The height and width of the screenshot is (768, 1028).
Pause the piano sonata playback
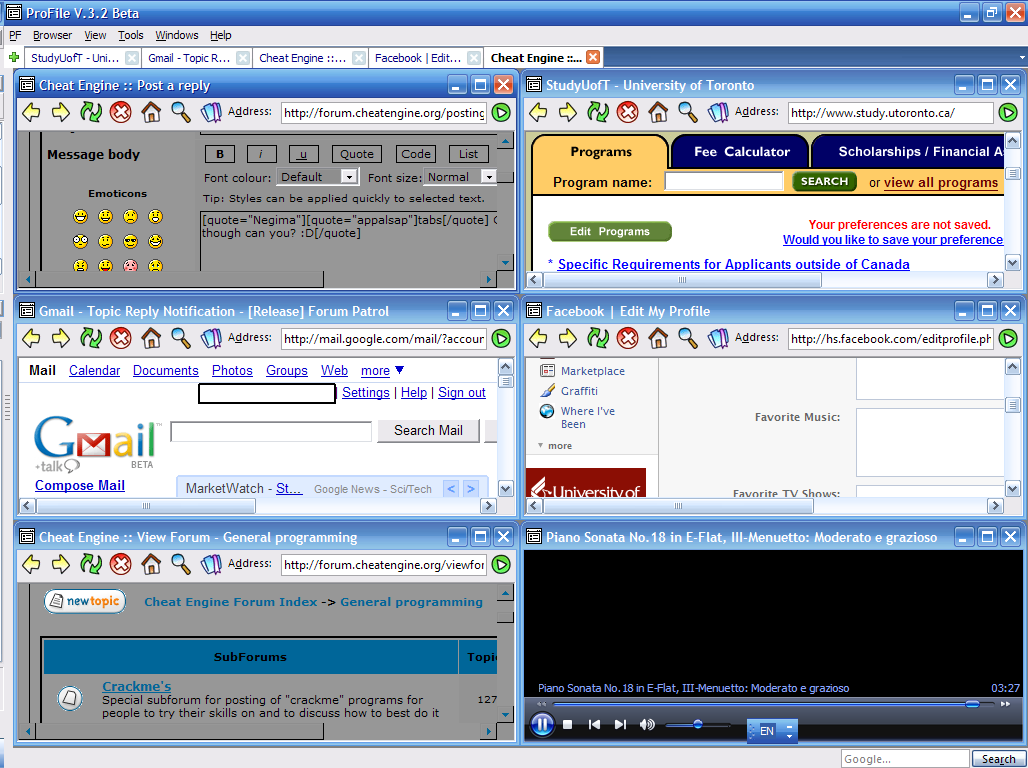pos(542,724)
